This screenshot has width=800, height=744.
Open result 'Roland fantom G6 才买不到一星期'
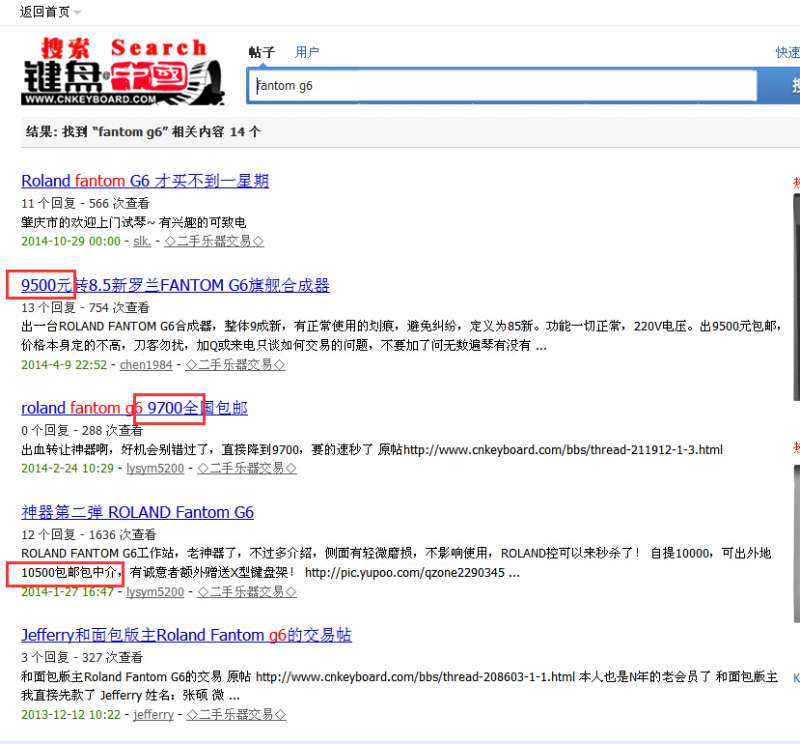click(145, 181)
